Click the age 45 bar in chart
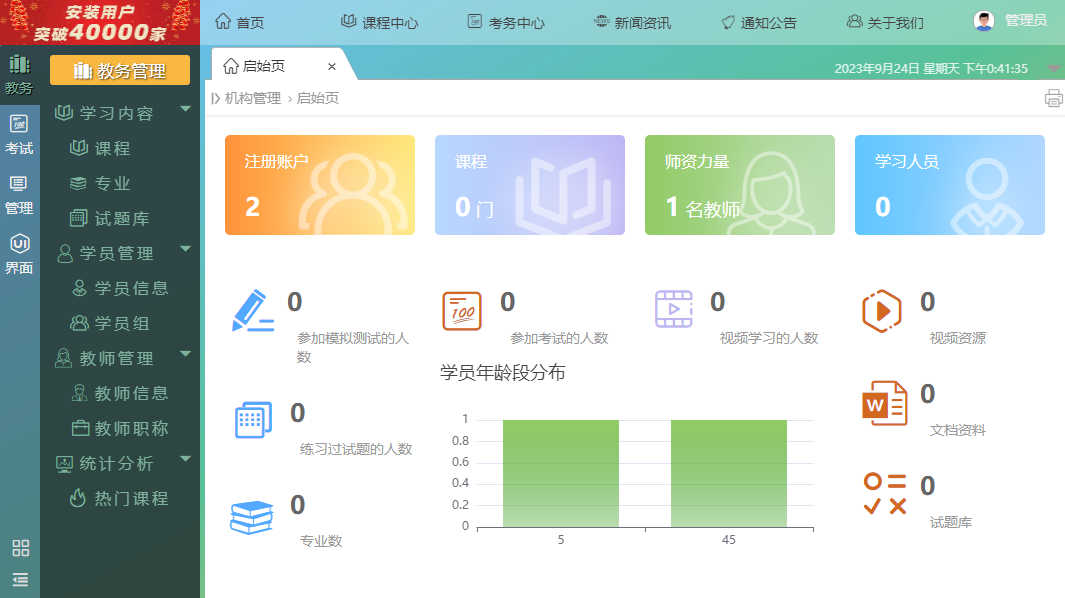This screenshot has width=1065, height=598. [728, 472]
